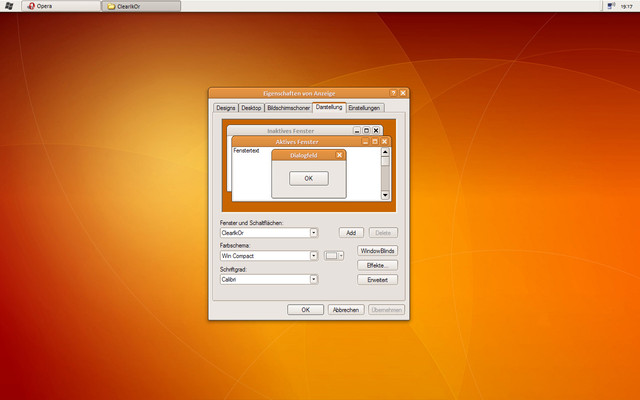Screen dimensions: 640x400
Task: Click the ClearlkOr combo box field
Action: point(269,233)
